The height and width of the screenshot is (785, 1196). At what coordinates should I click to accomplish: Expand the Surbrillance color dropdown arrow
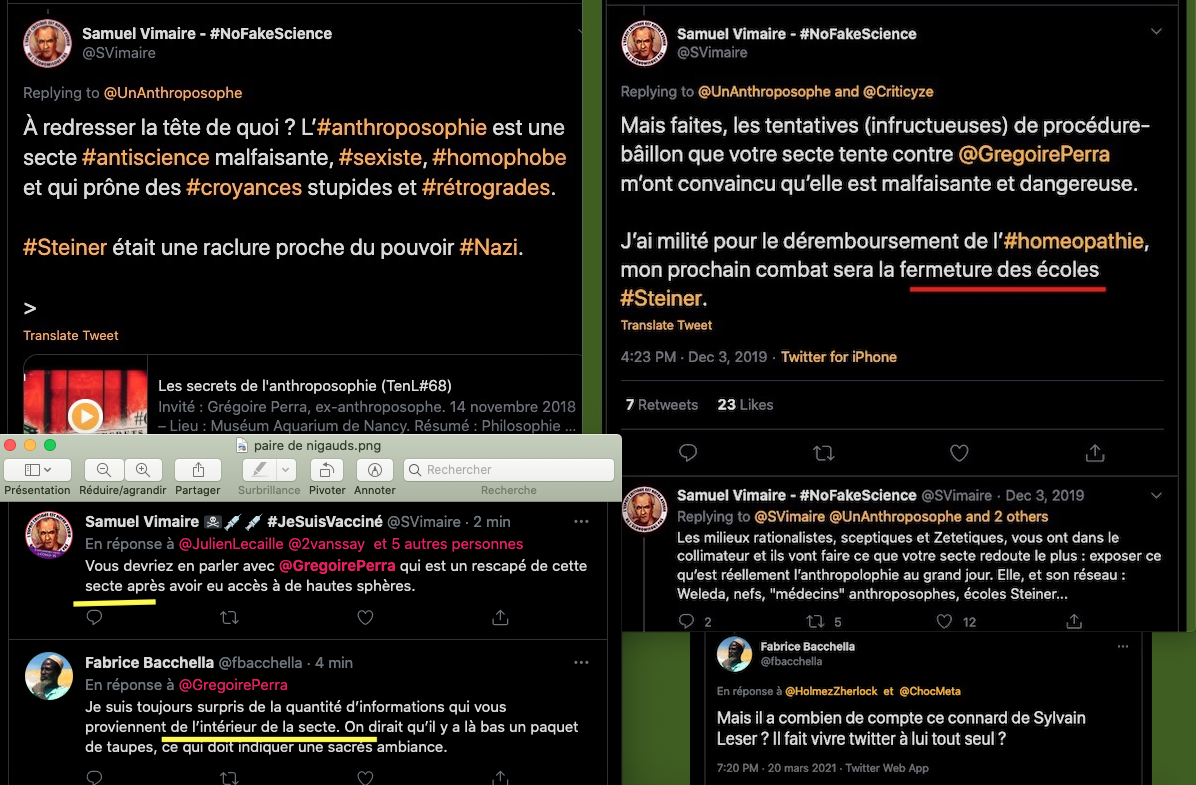(x=285, y=470)
